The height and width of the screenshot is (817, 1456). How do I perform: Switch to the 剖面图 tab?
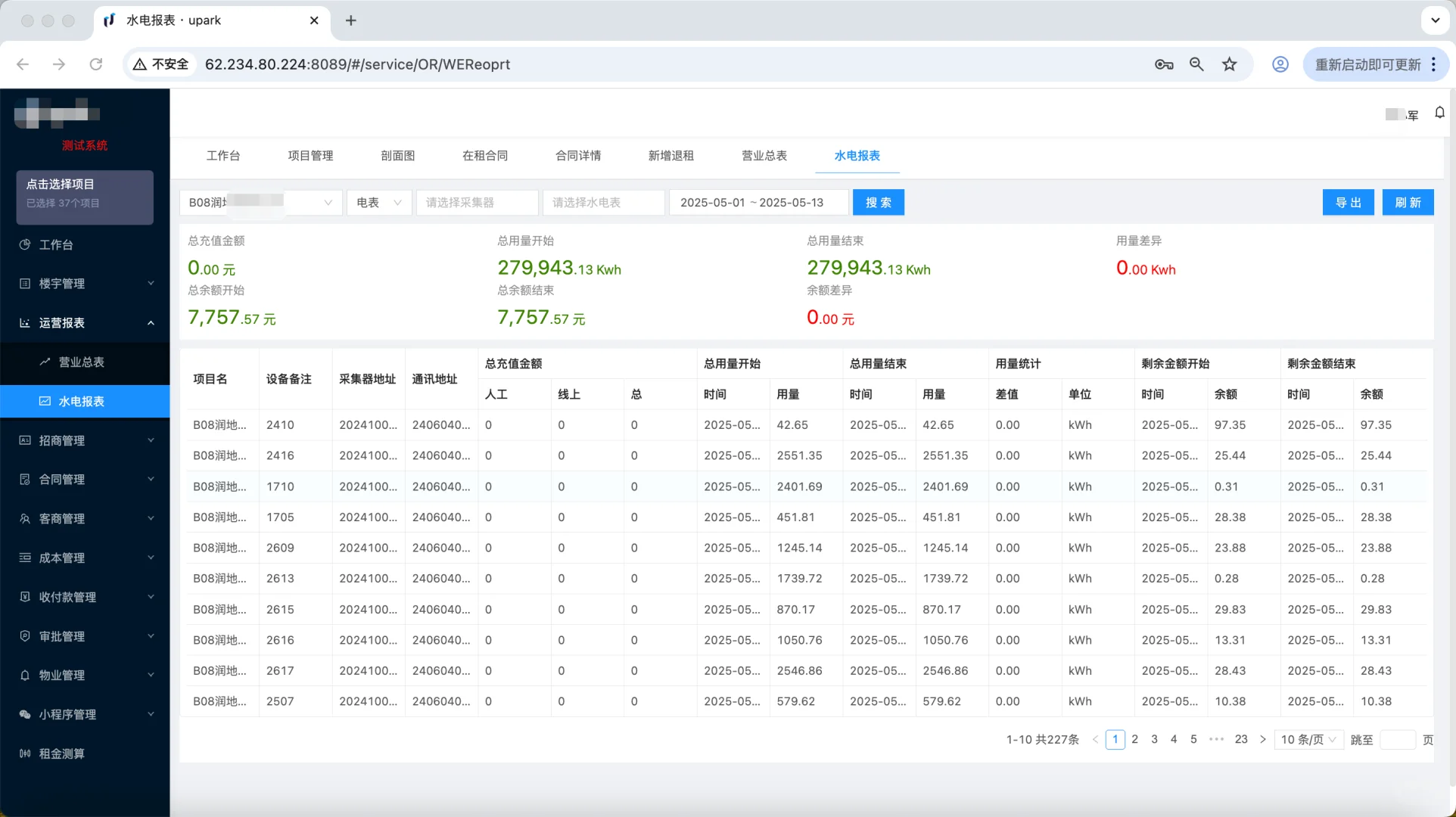(399, 156)
